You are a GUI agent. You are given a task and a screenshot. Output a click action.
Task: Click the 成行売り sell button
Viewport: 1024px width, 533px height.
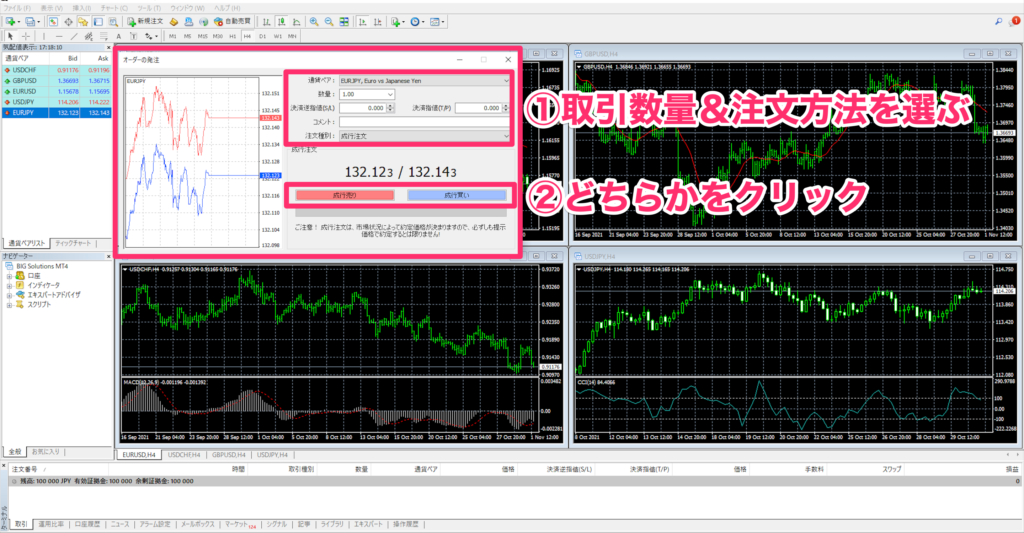pos(345,195)
